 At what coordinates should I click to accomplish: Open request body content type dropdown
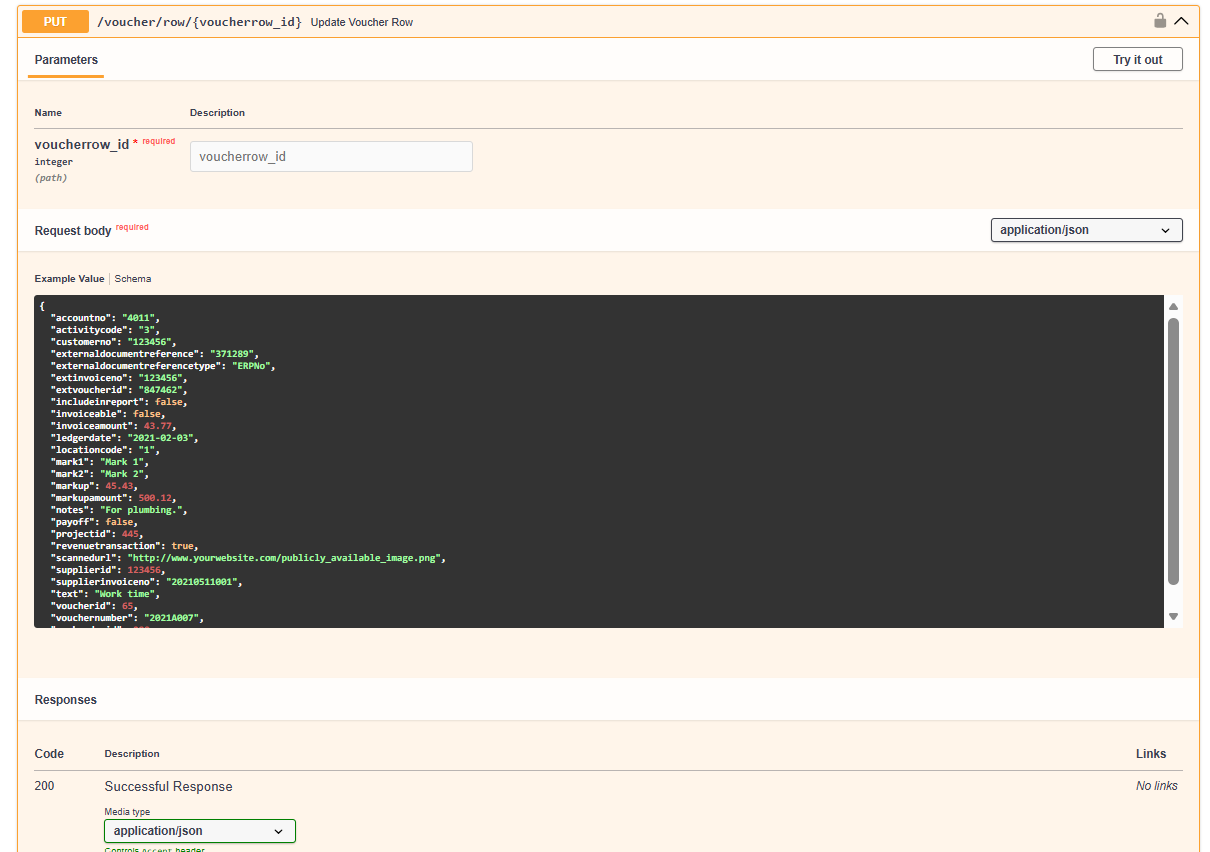[1086, 230]
